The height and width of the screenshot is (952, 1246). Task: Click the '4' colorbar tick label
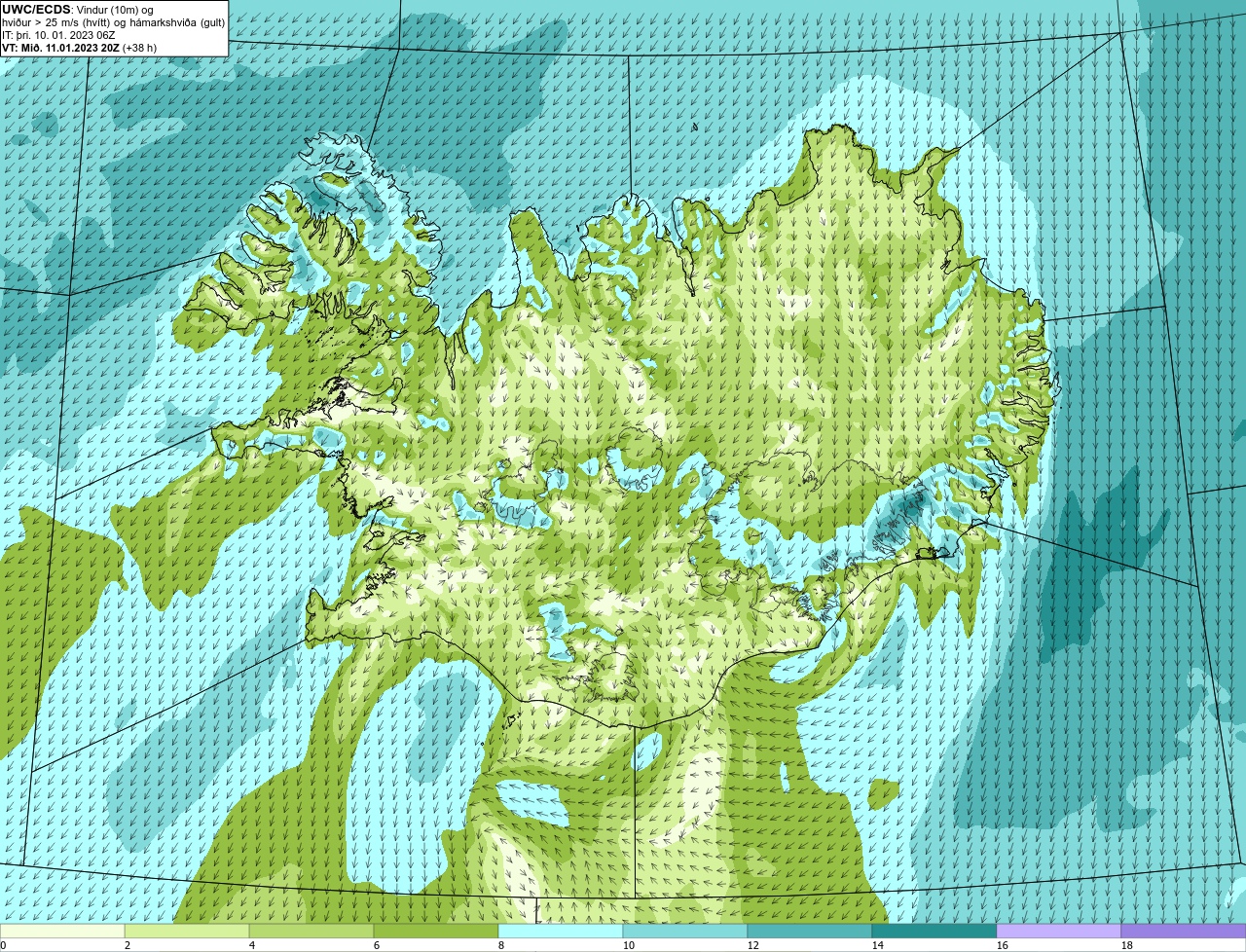252,945
